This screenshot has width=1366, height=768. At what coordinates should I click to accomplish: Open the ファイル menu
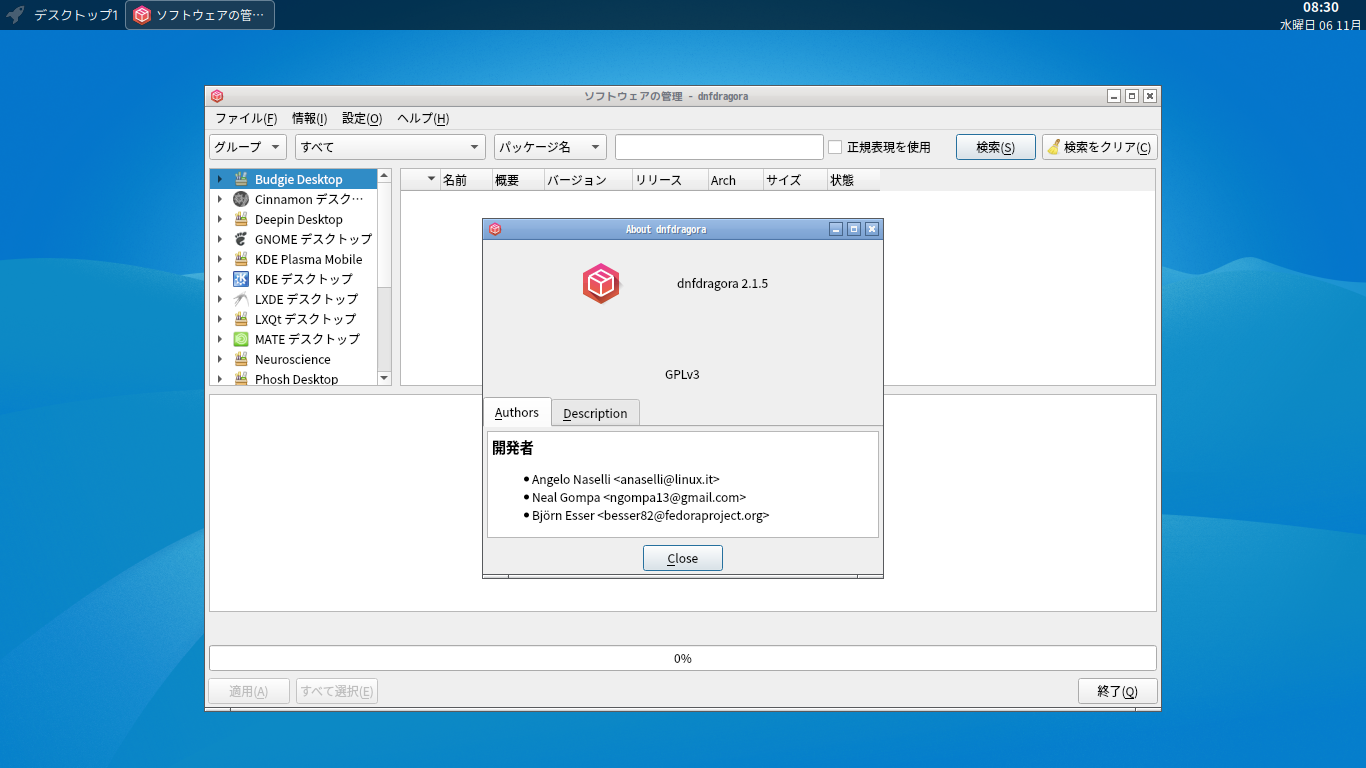(x=246, y=118)
